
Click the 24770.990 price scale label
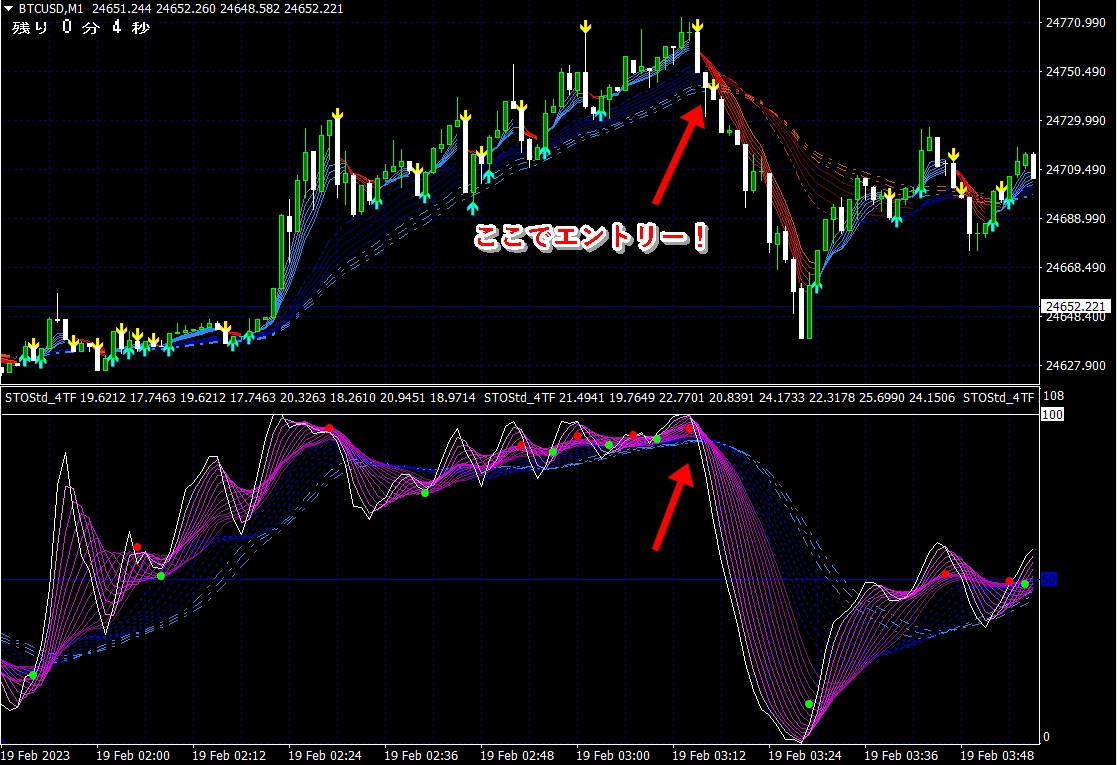tap(1074, 22)
